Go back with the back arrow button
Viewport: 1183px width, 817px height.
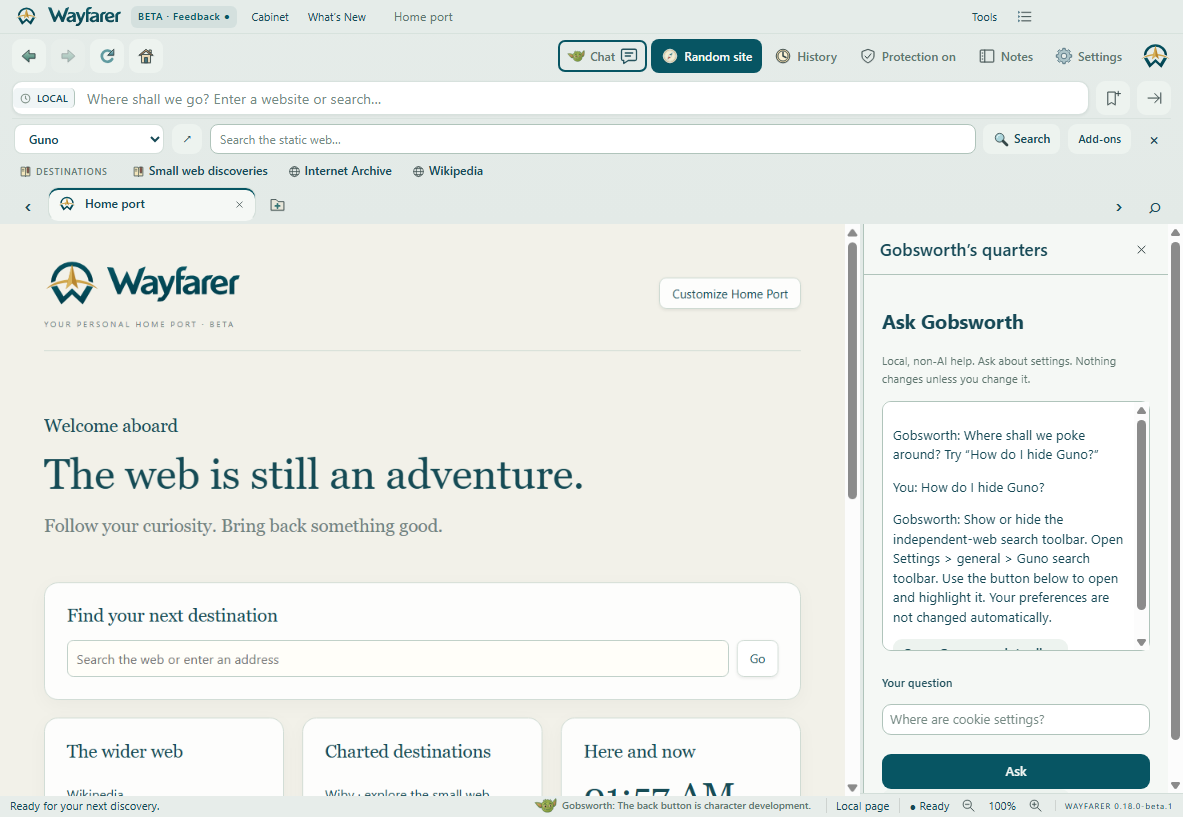(x=29, y=57)
